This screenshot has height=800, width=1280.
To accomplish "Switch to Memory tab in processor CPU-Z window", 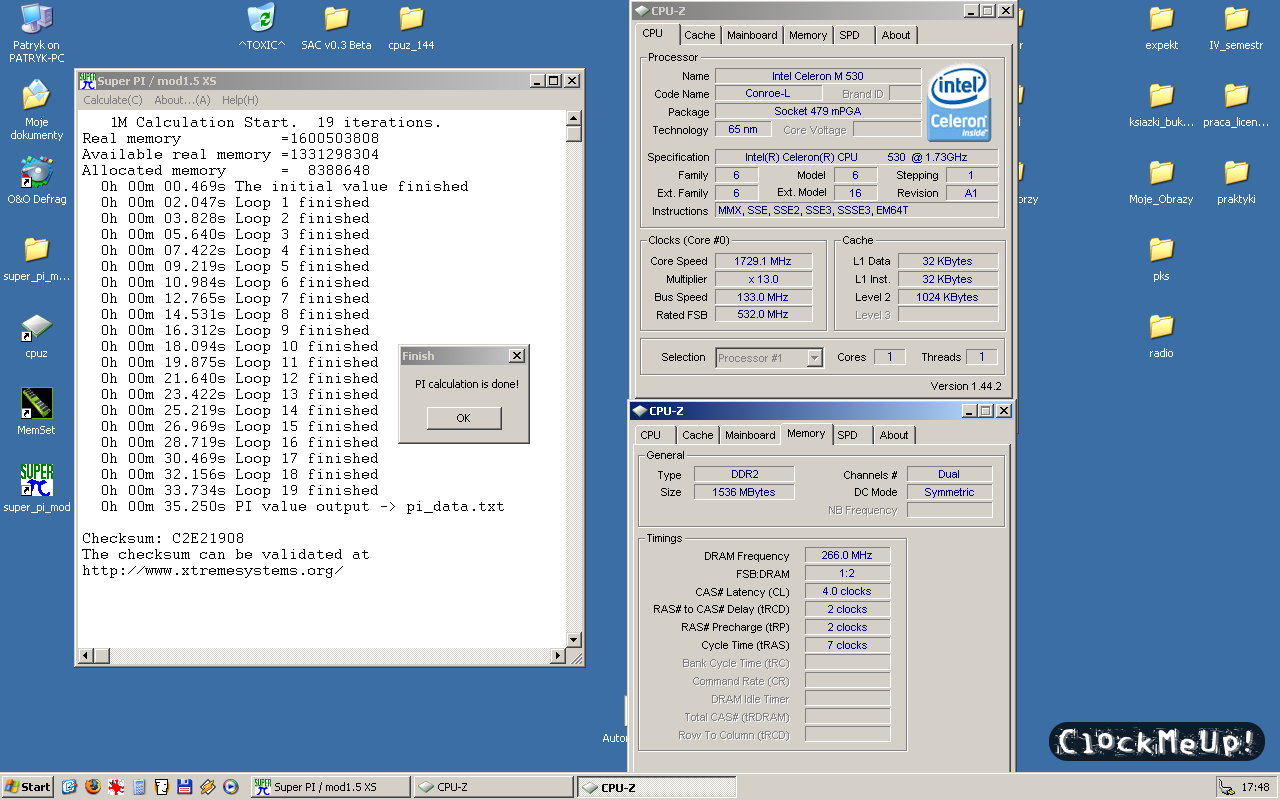I will (808, 35).
